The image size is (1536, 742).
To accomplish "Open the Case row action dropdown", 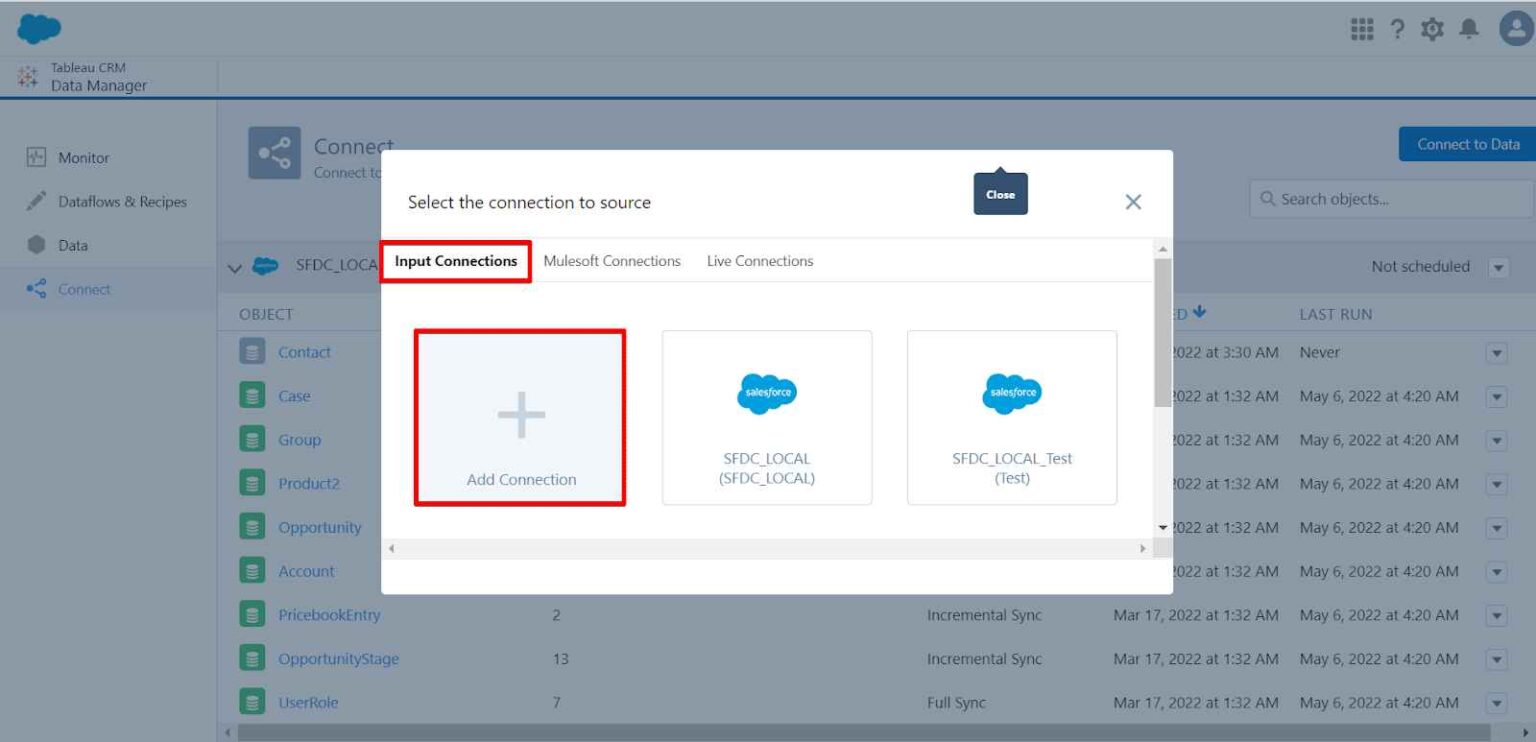I will click(1497, 397).
